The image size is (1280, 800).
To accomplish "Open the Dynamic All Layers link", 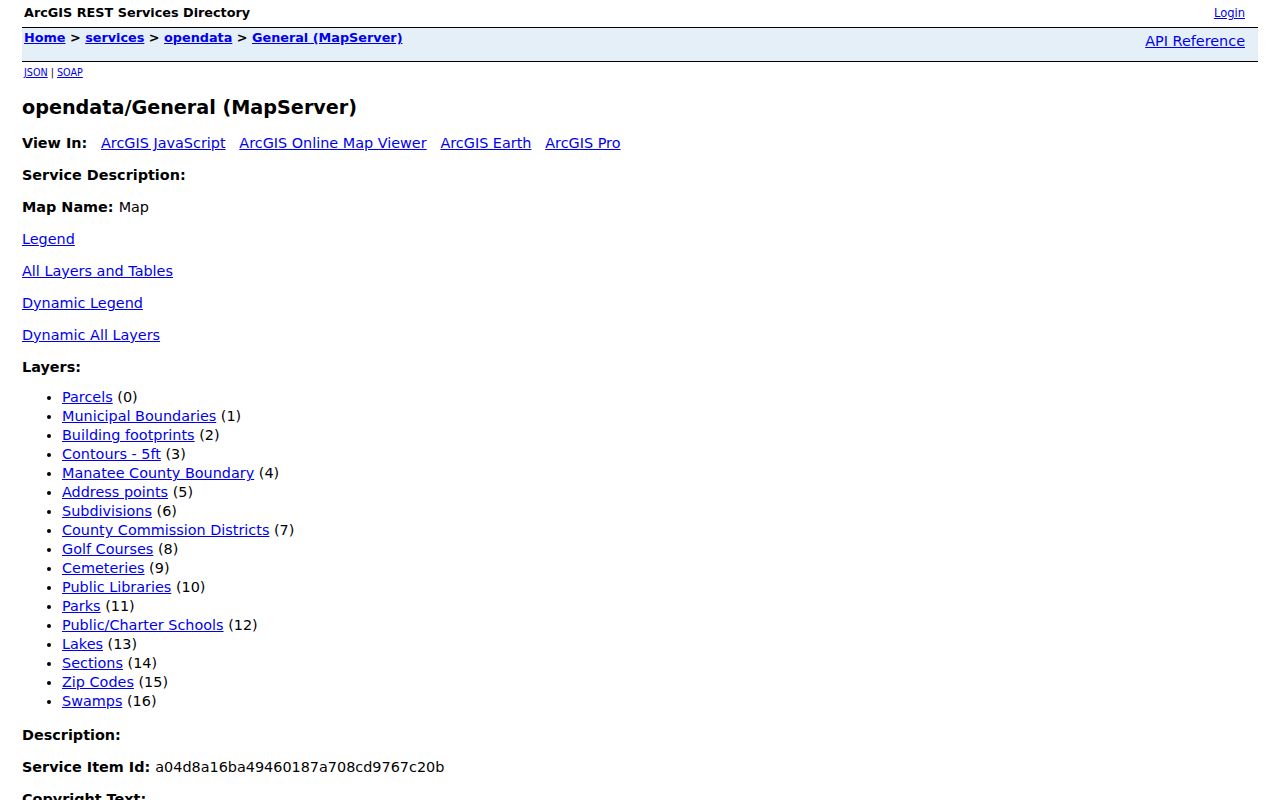I will tap(91, 335).
